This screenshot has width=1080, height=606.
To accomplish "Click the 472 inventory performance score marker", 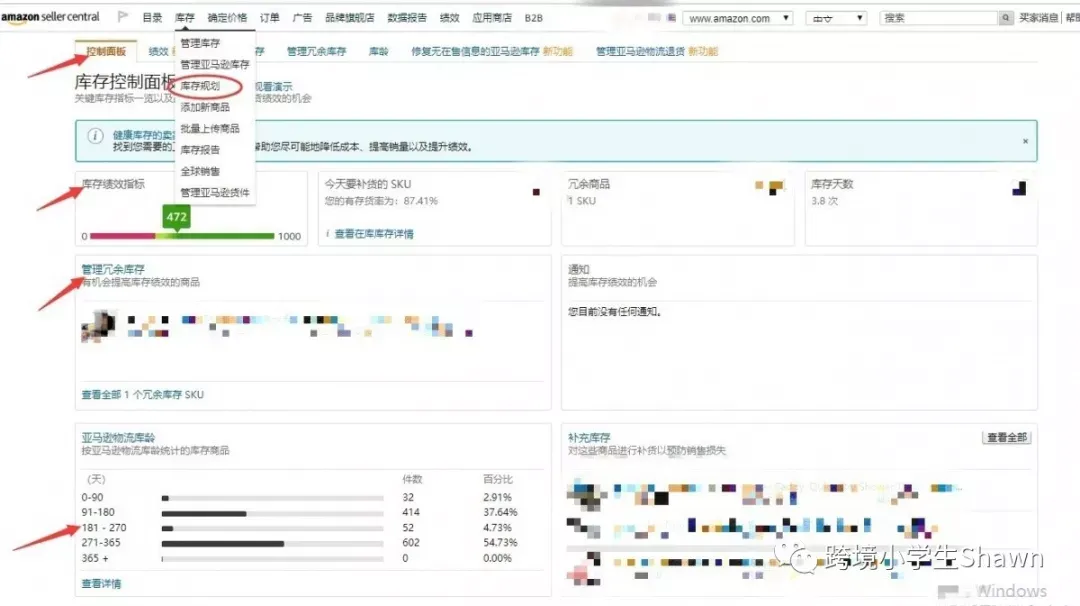I will pos(176,217).
